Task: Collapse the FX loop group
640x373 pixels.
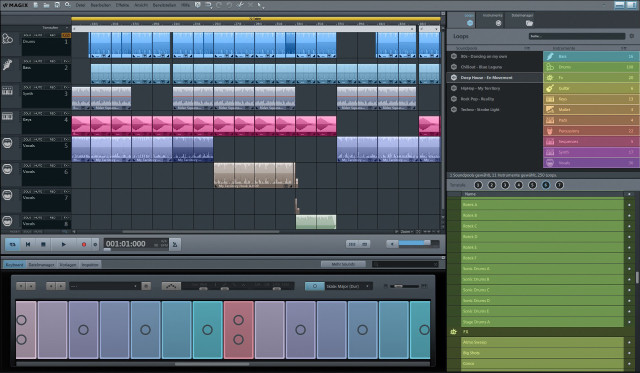Action: click(453, 332)
